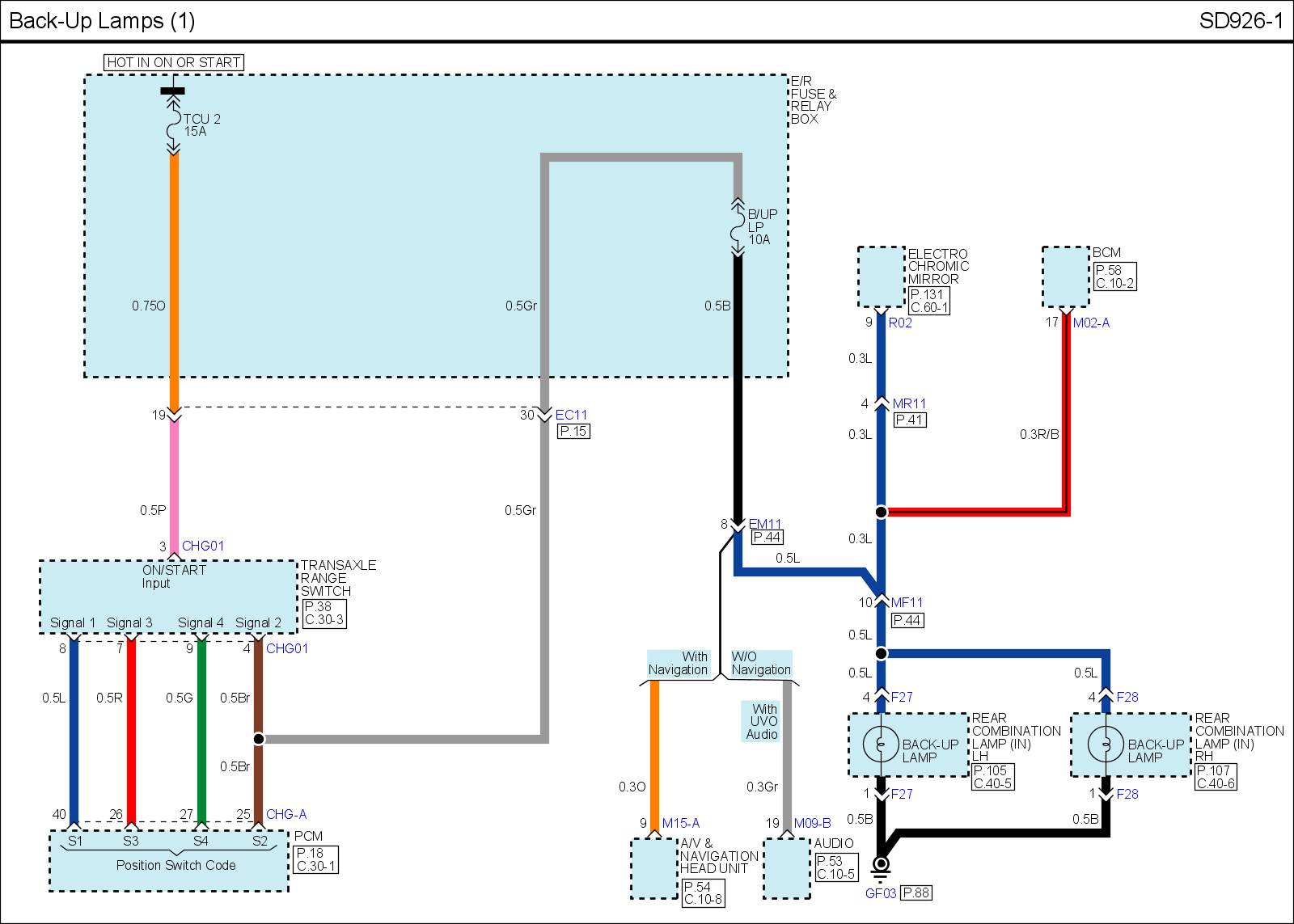Go to page reference P.88 beside GF03
This screenshot has height=924, width=1294.
916,892
